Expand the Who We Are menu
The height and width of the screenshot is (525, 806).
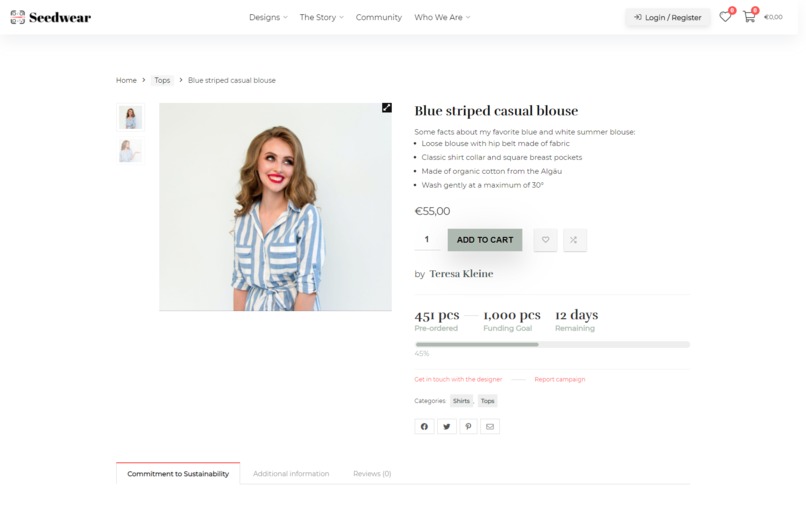442,17
